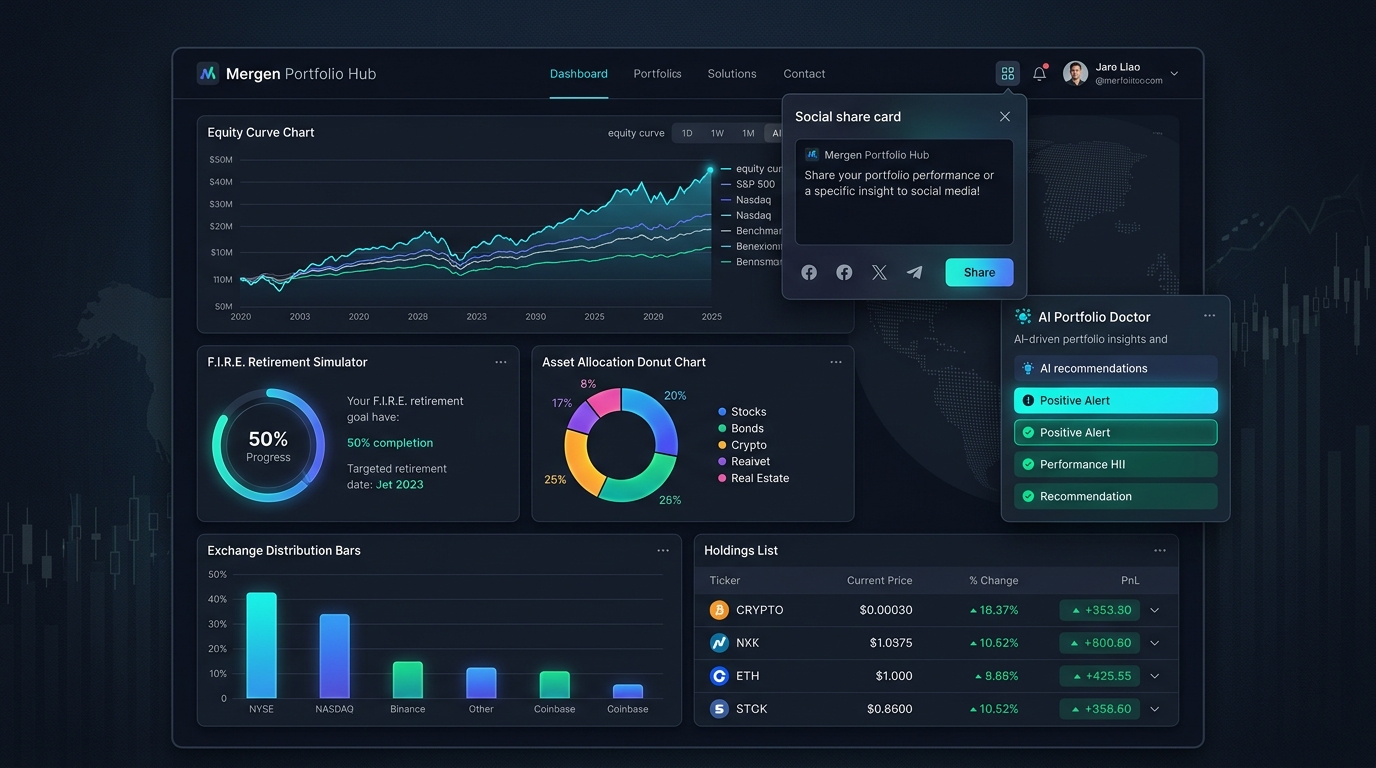The height and width of the screenshot is (768, 1376).
Task: Open AI recommendations in Portfolio Doctor
Action: pos(1116,369)
